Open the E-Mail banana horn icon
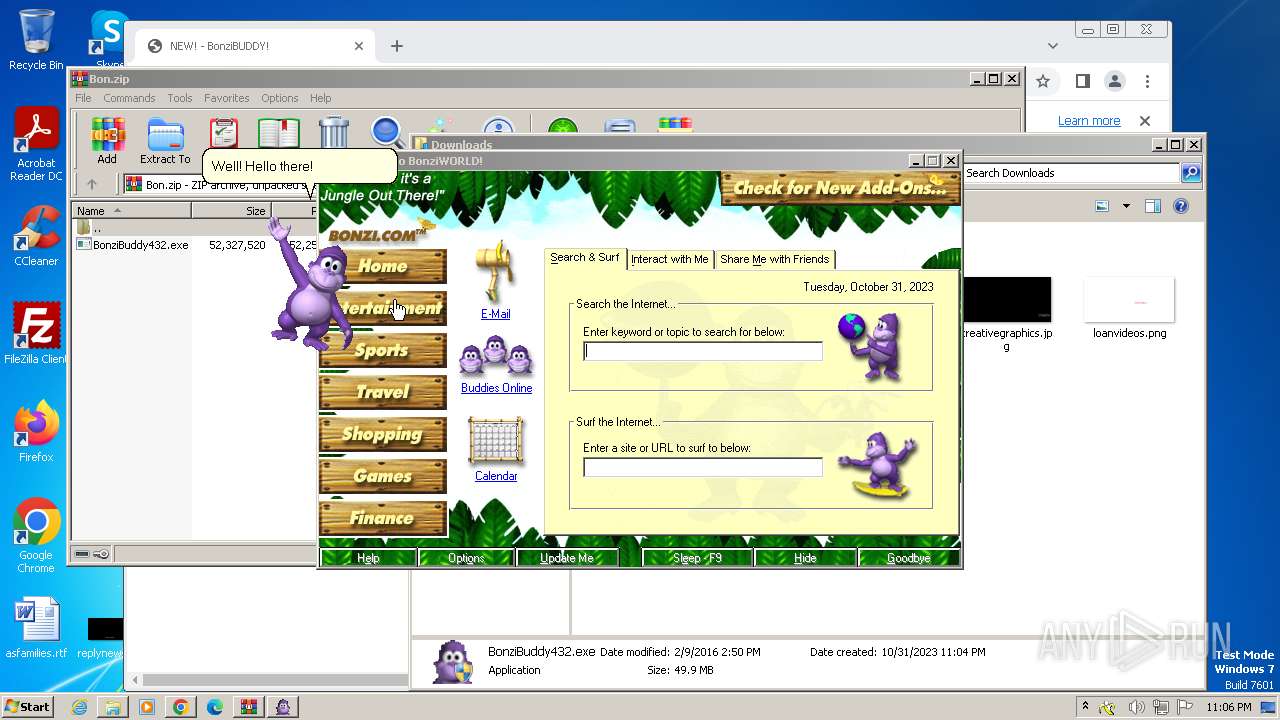1280x720 pixels. (x=495, y=272)
